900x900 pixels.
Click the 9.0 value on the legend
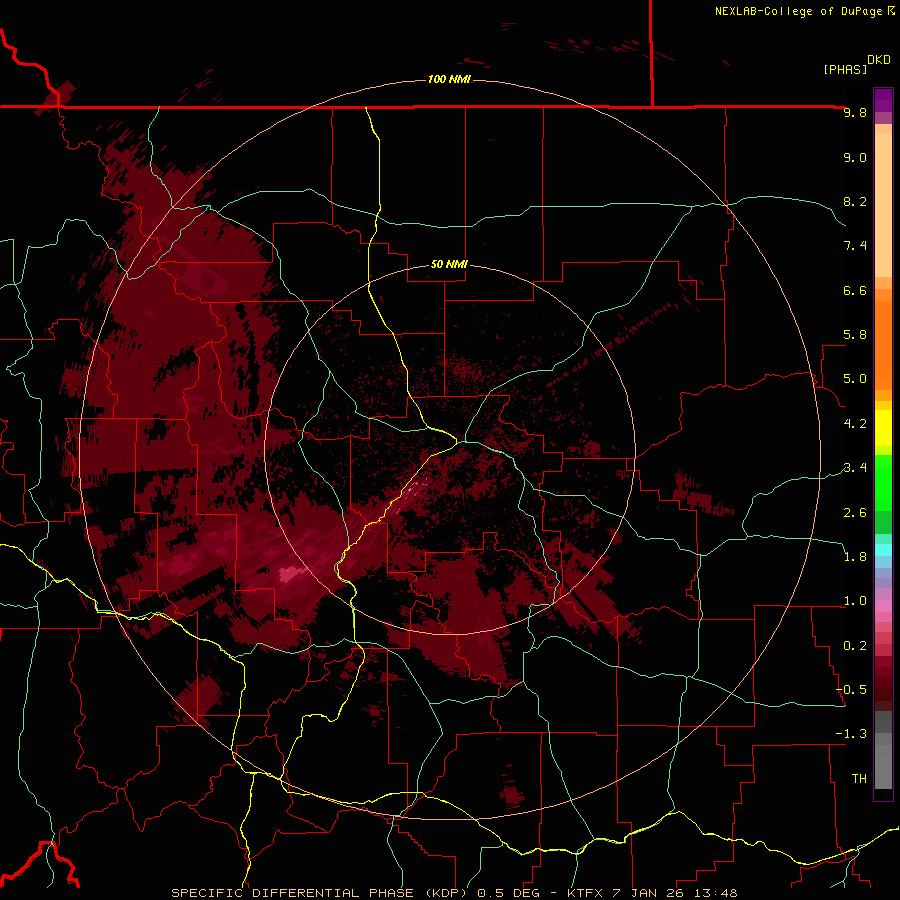point(855,157)
